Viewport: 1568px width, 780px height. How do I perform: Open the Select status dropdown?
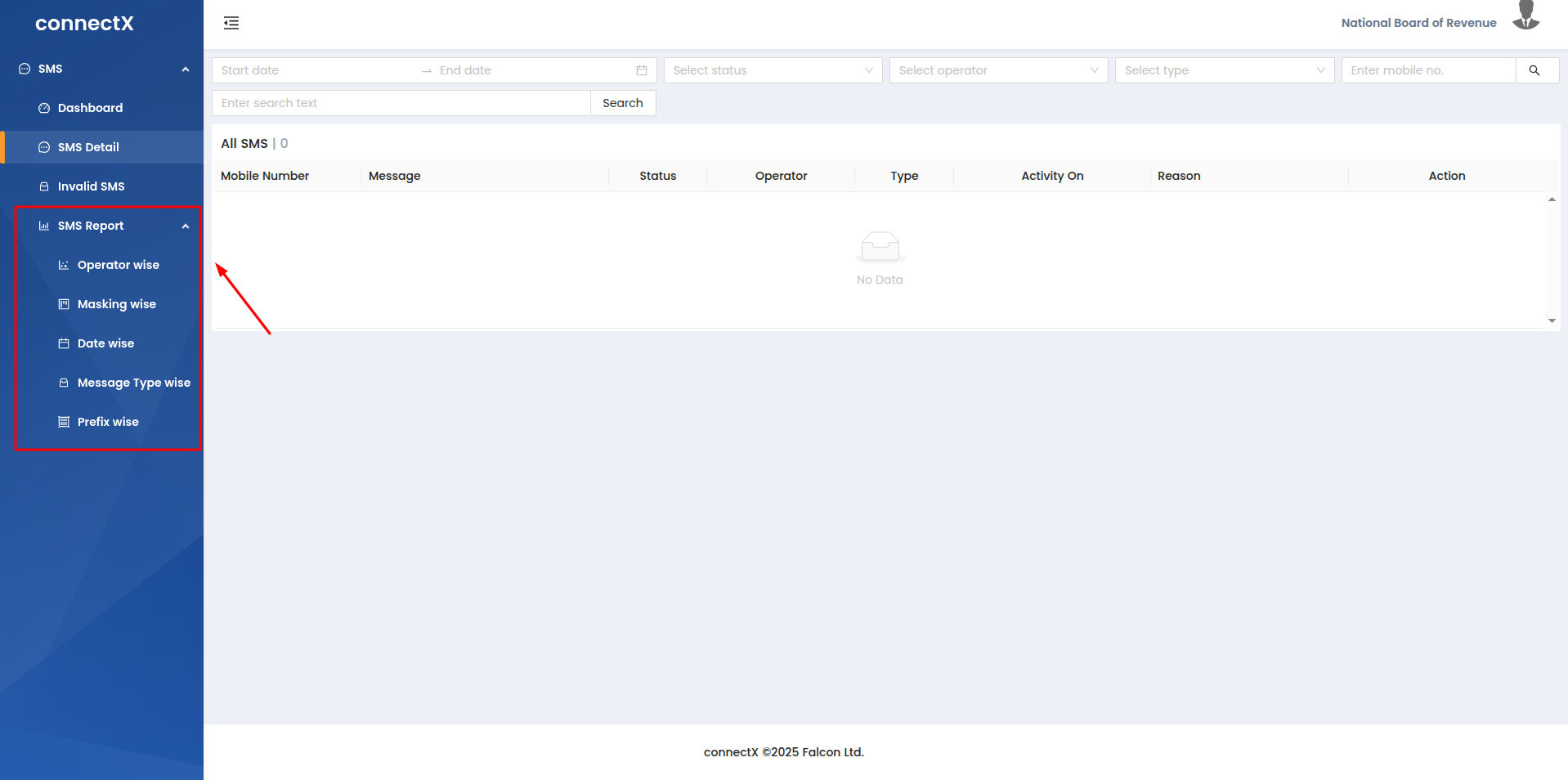coord(772,70)
